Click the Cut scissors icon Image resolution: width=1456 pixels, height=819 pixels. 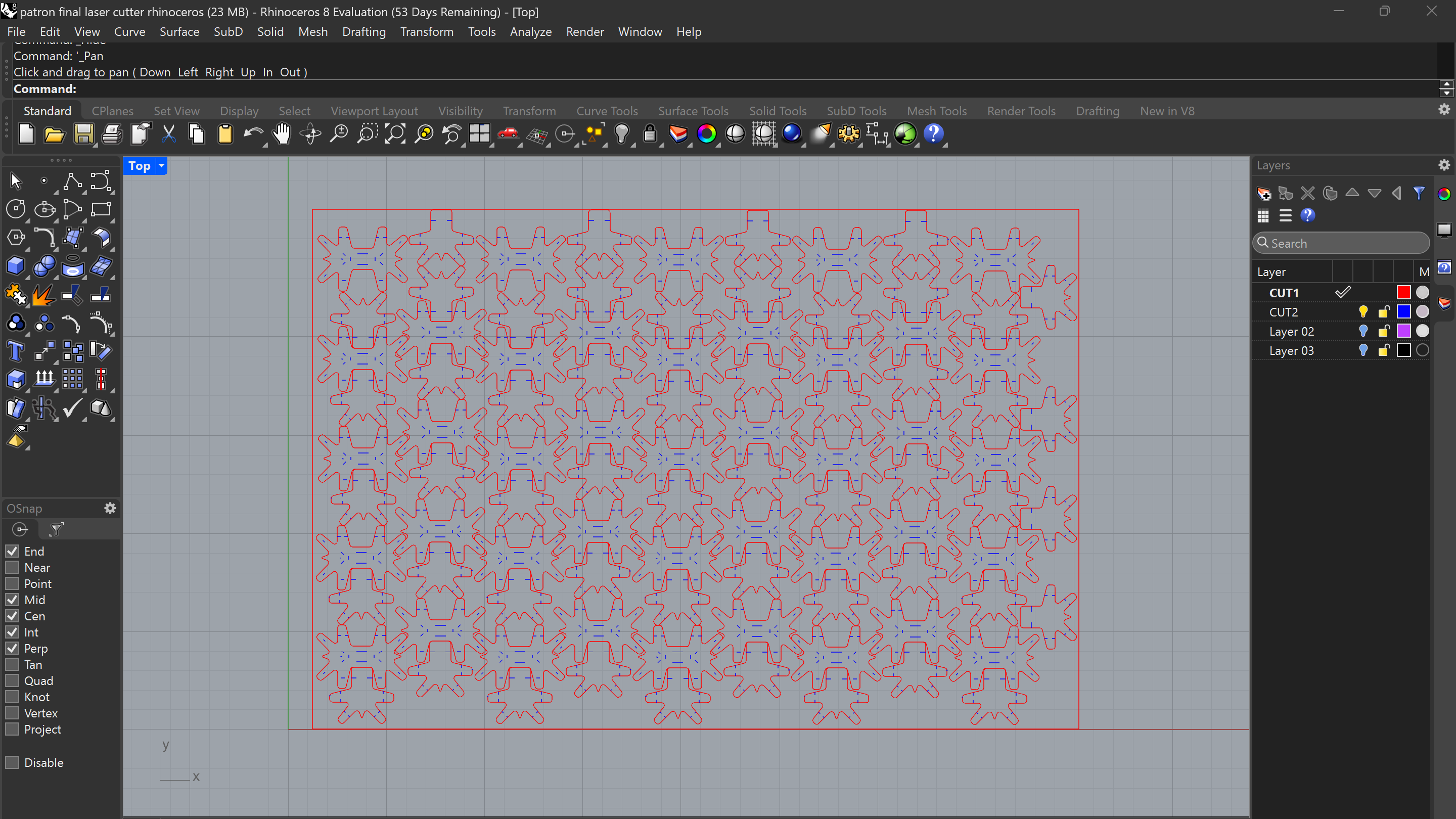click(x=168, y=134)
